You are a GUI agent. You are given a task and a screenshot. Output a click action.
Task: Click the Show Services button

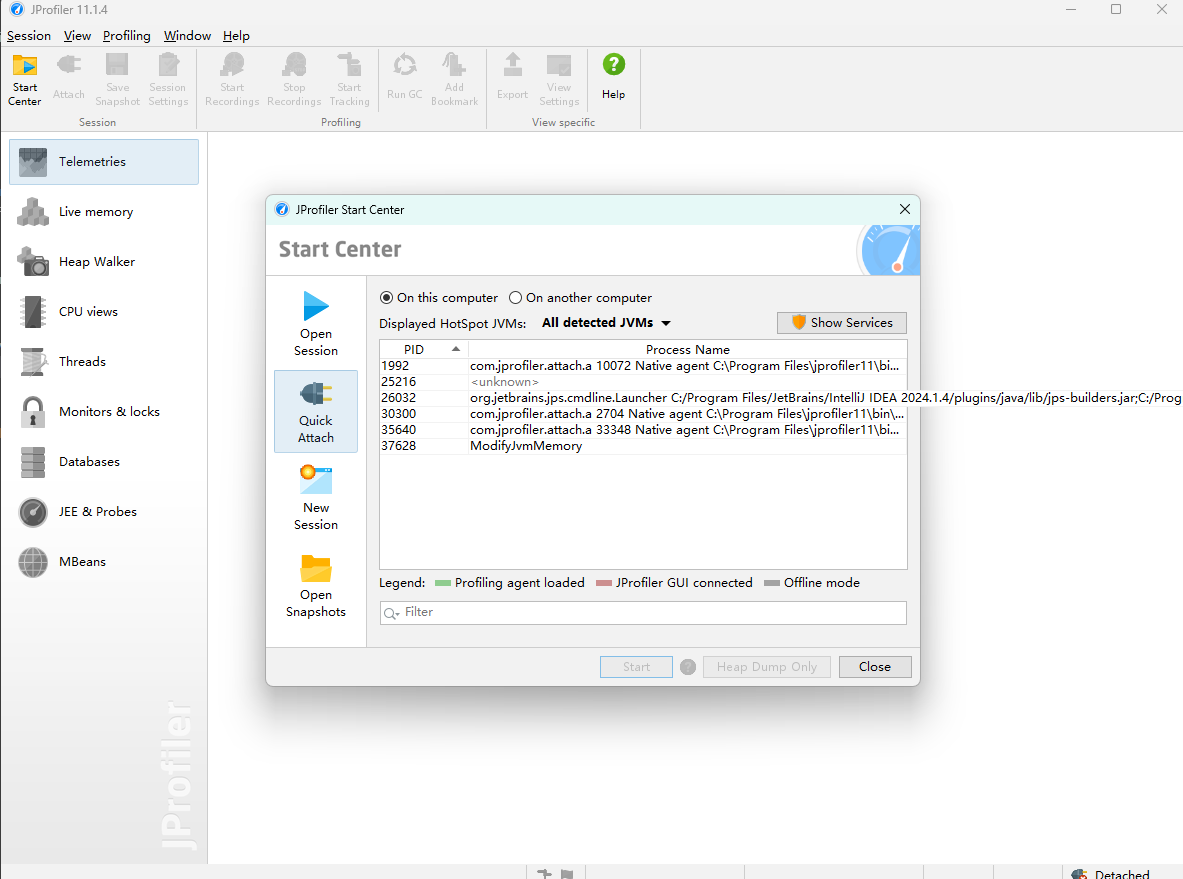click(x=841, y=323)
